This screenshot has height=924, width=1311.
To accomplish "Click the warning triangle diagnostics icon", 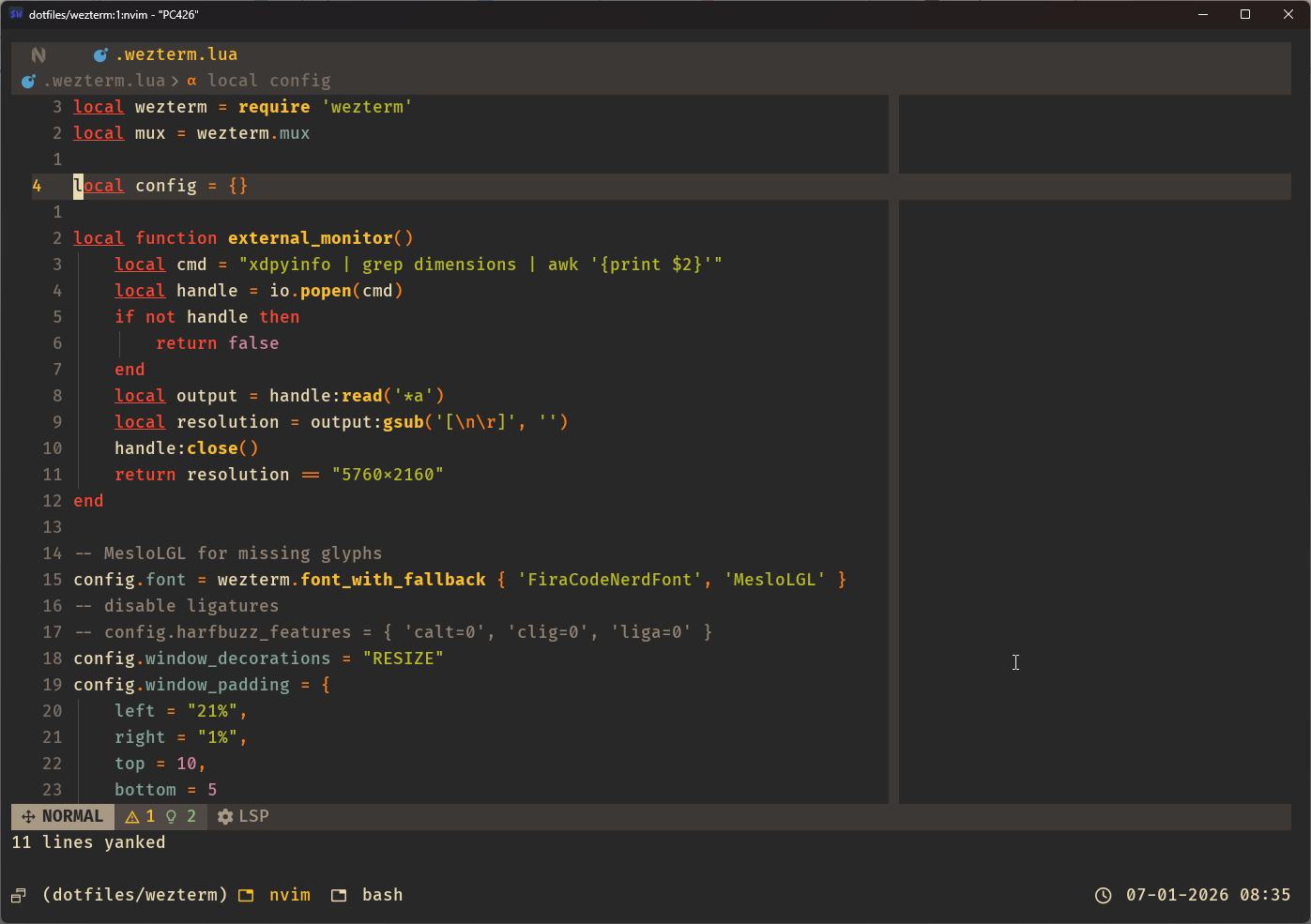I will point(132,816).
